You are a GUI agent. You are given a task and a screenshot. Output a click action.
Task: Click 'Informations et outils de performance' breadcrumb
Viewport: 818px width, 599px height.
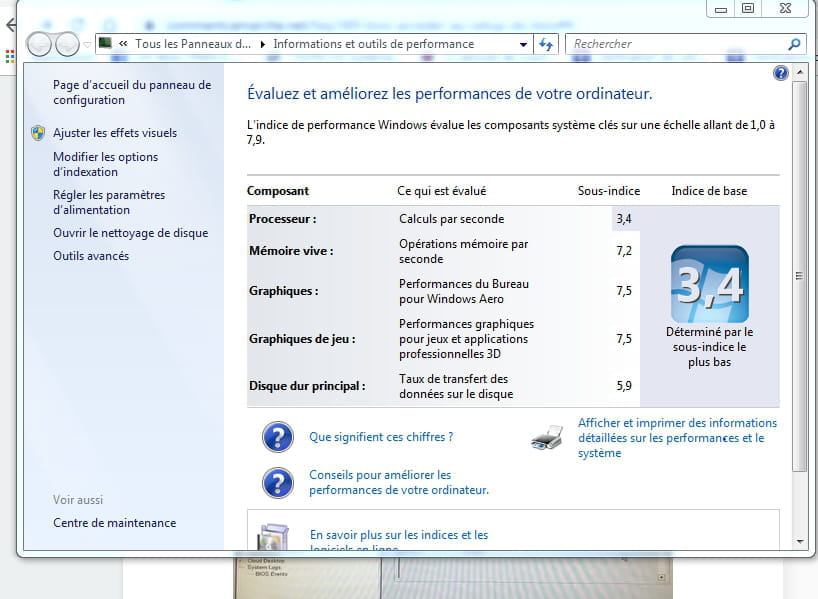tap(374, 44)
